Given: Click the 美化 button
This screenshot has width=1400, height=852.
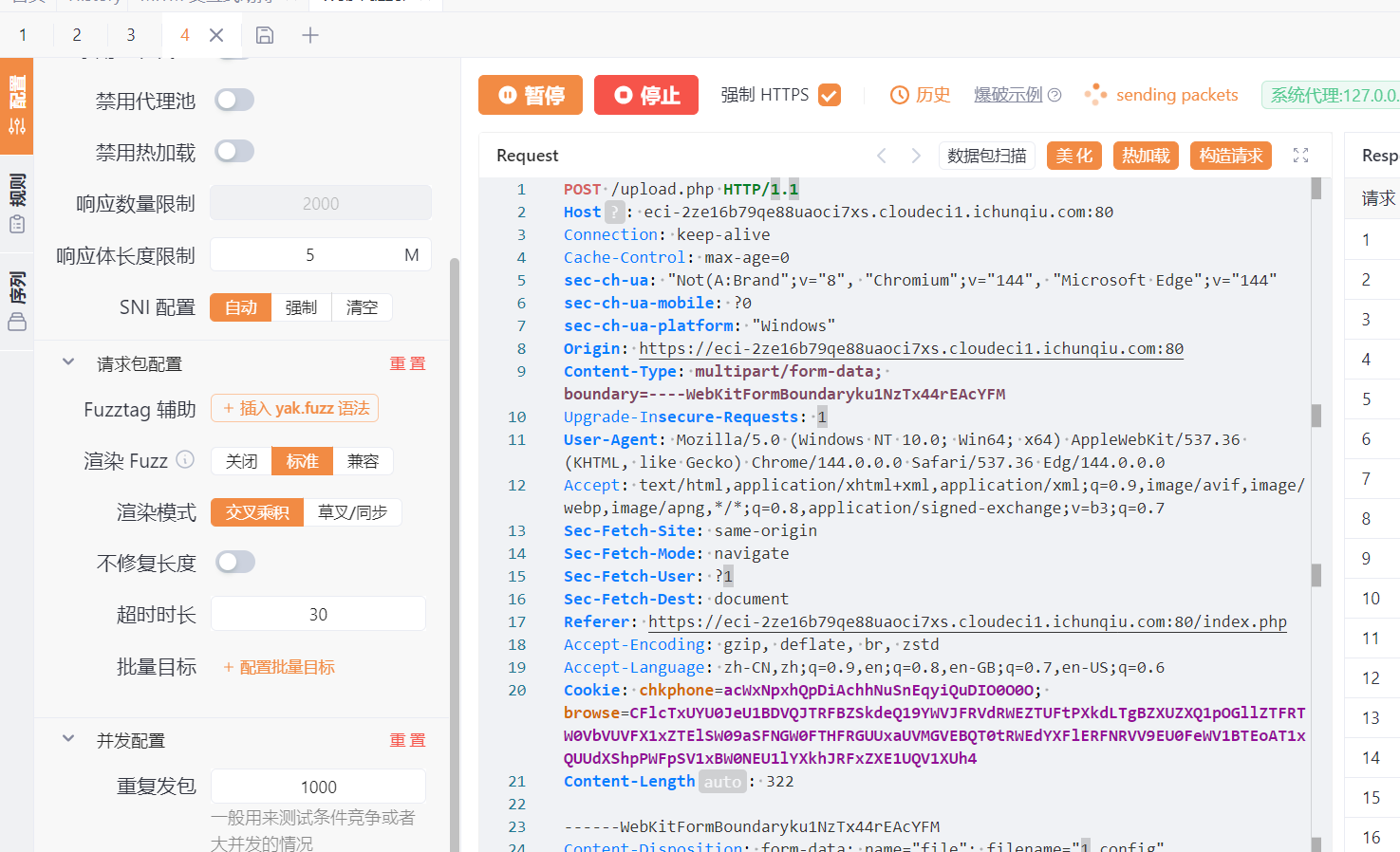Looking at the screenshot, I should (x=1074, y=156).
